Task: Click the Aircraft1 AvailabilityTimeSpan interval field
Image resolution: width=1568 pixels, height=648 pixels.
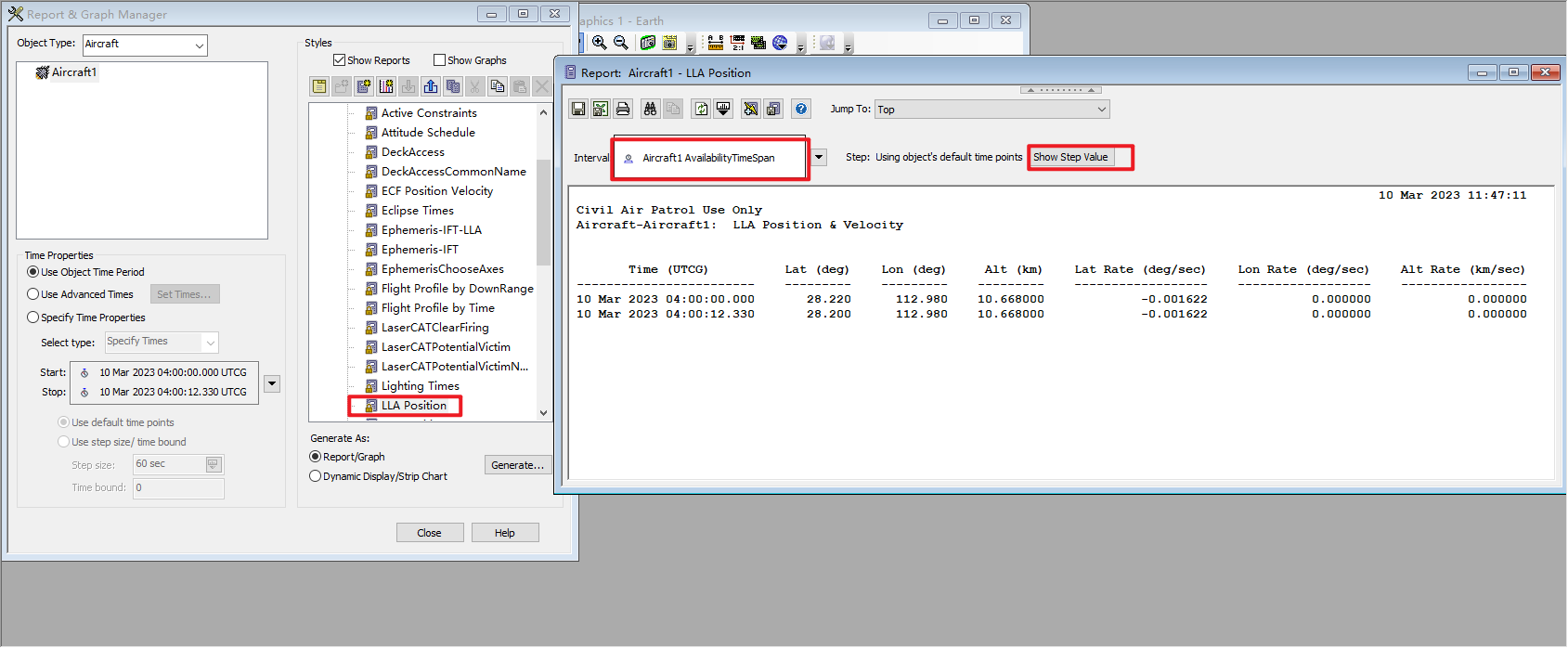Action: tap(711, 159)
